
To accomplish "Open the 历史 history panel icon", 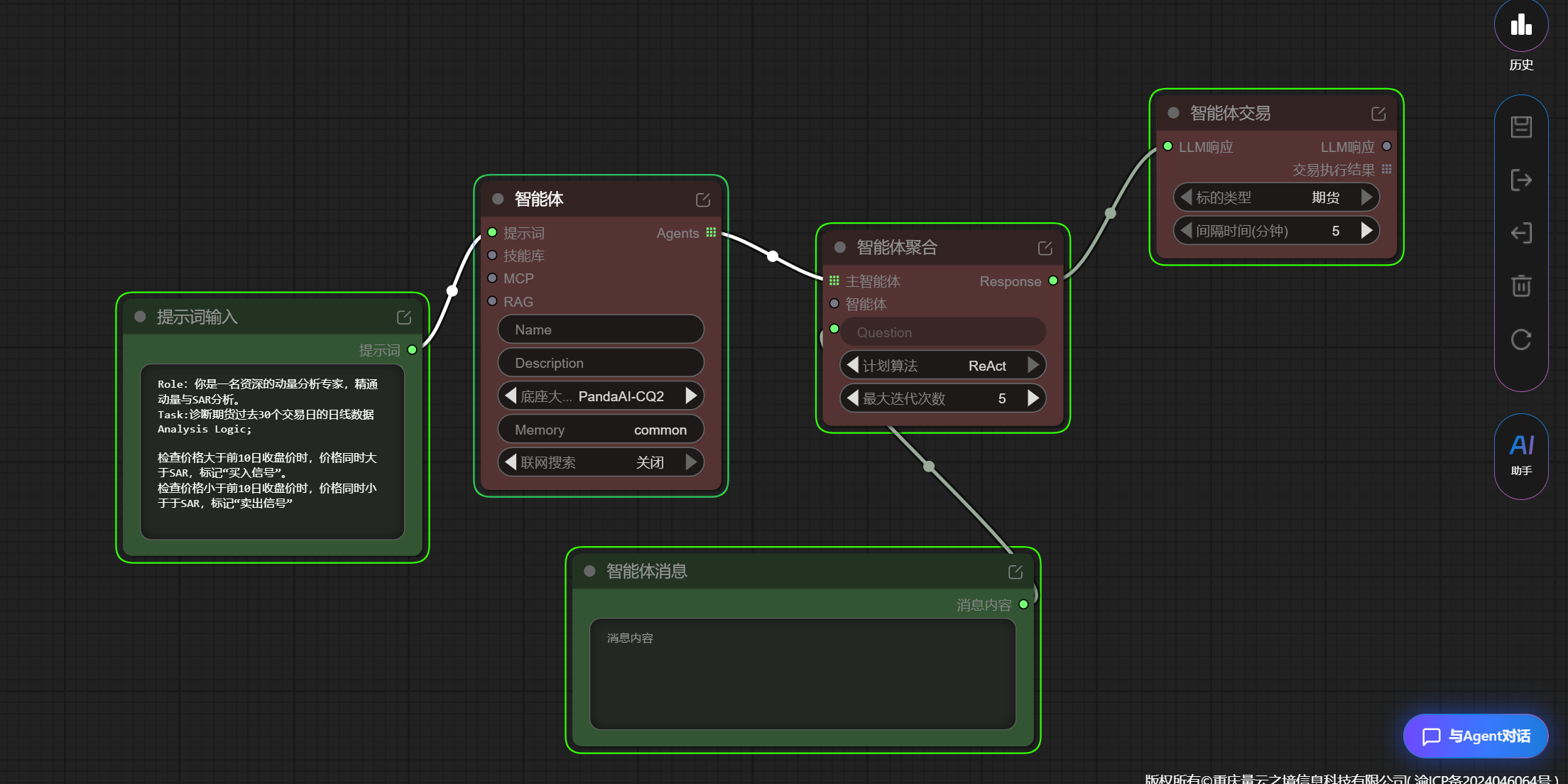I will point(1520,26).
